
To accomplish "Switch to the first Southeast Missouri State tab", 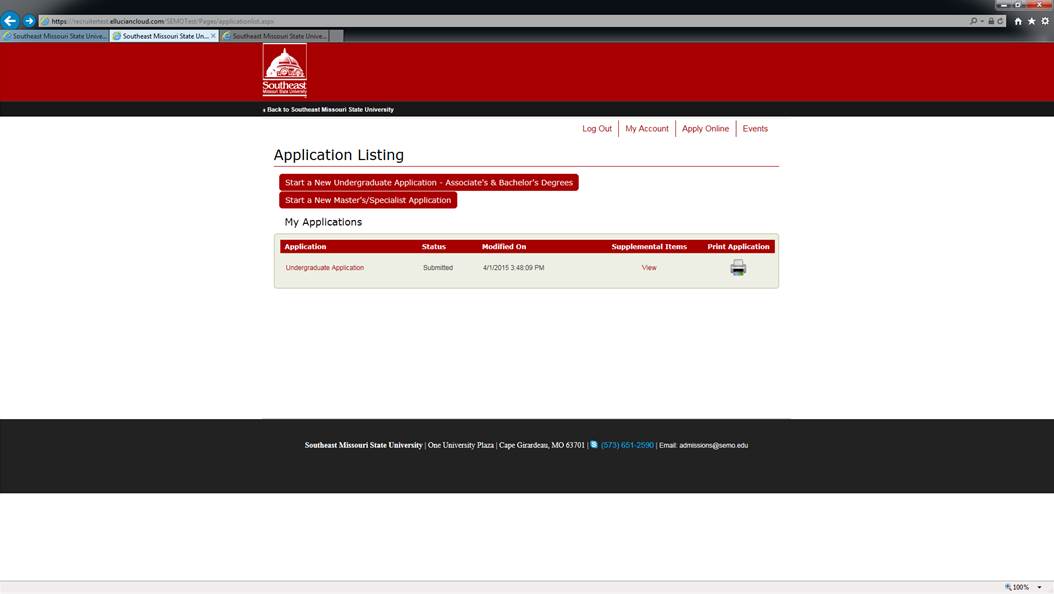I will (55, 36).
